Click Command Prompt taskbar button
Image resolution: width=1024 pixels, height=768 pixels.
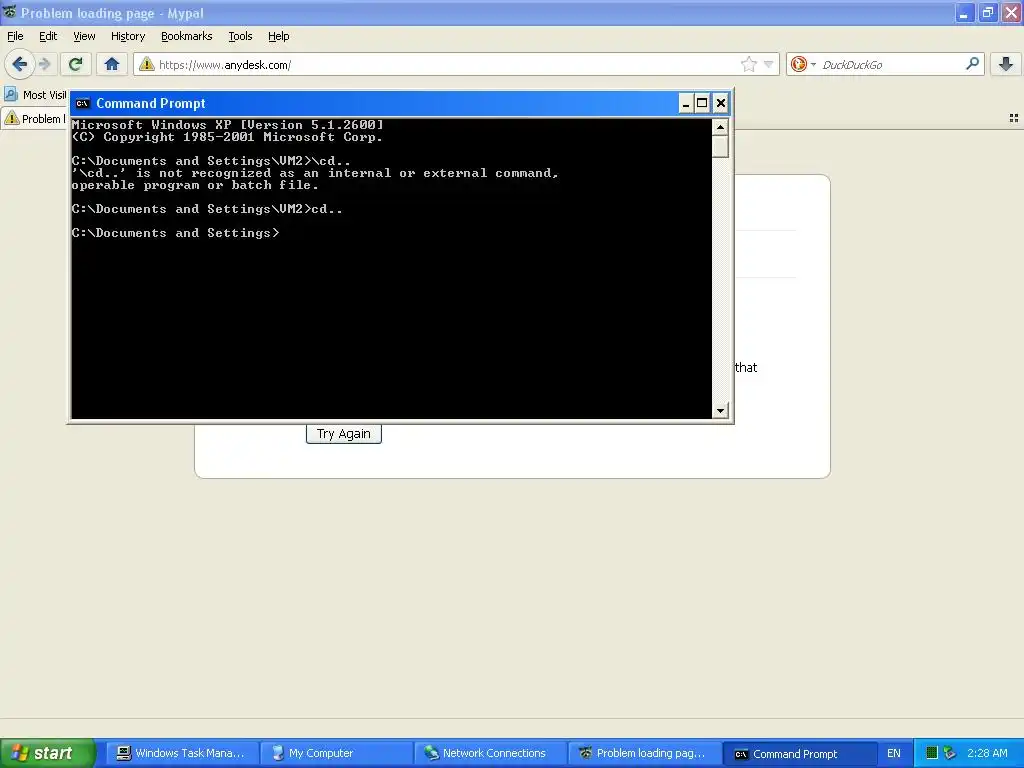pyautogui.click(x=799, y=753)
